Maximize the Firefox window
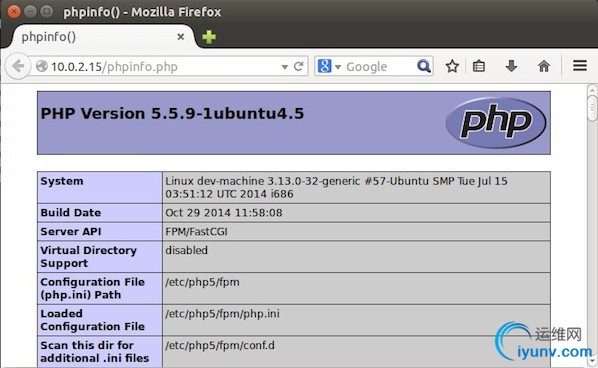The image size is (598, 368). tap(47, 11)
